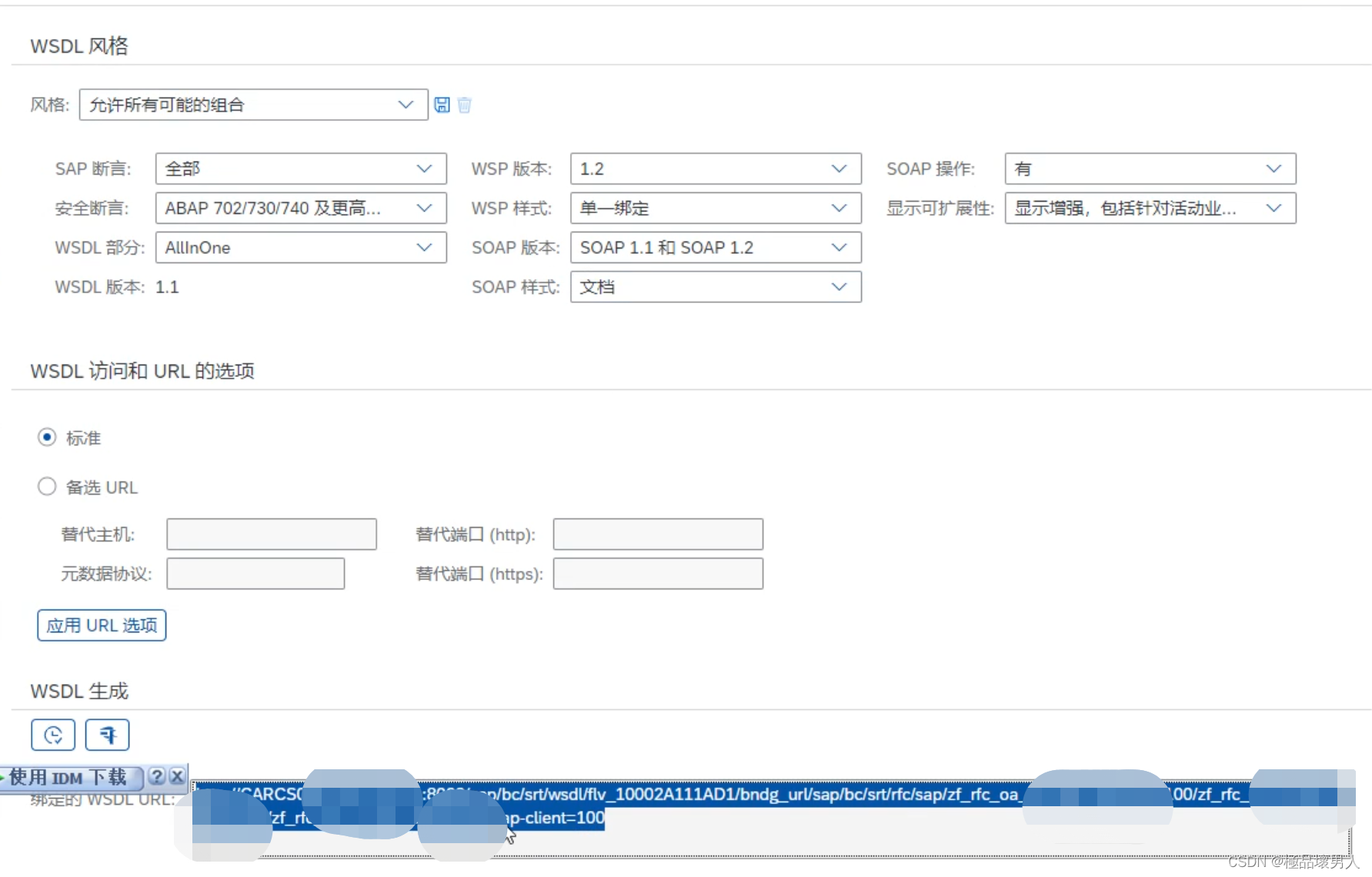
Task: Click the trash delete icon next to save
Action: (464, 105)
